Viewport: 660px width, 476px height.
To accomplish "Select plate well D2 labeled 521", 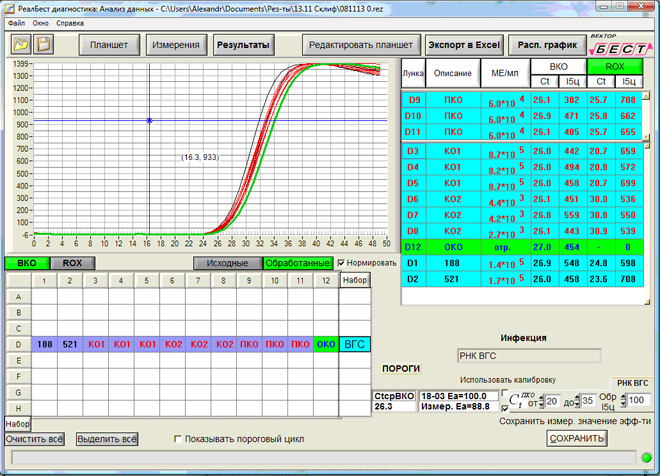I will [70, 344].
